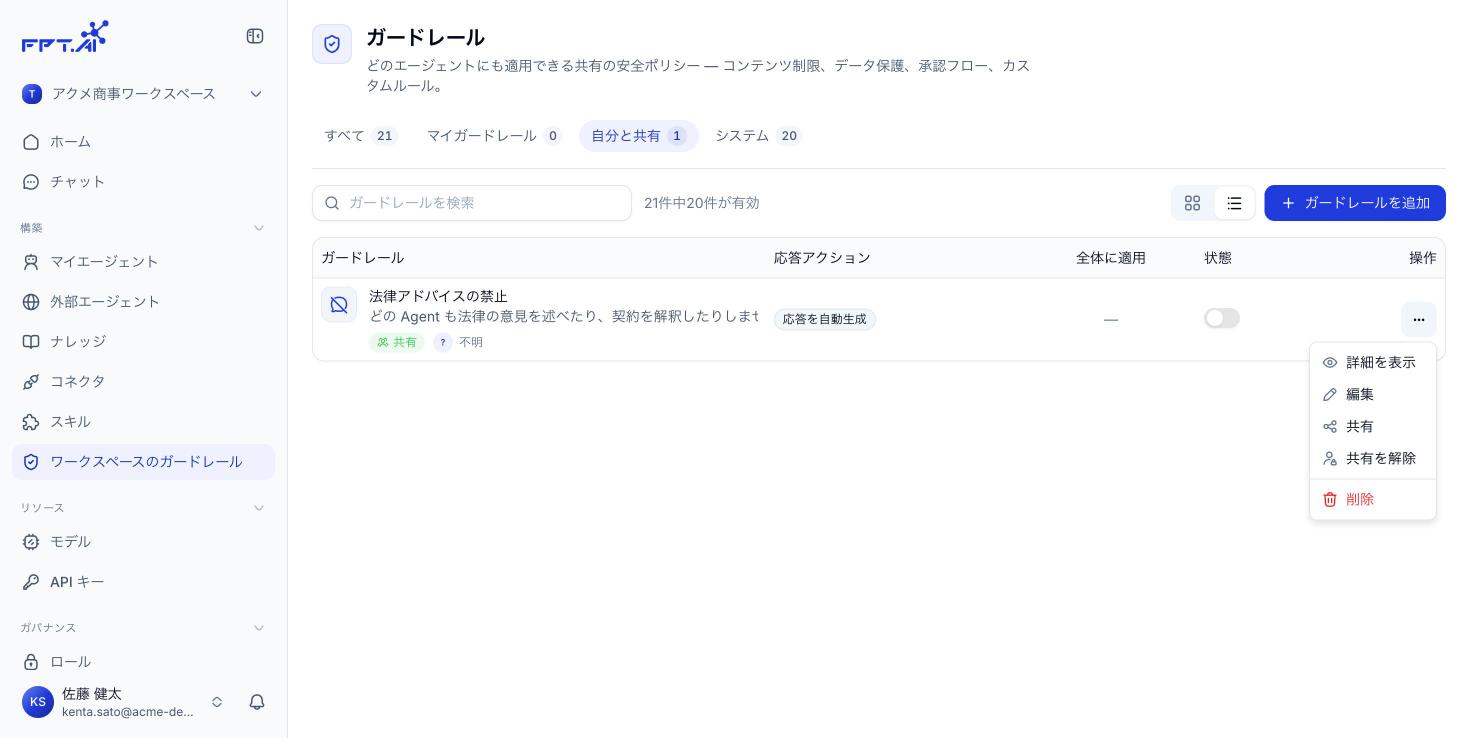Collapse the ガバナンス section
1470x738 pixels.
pyautogui.click(x=259, y=628)
